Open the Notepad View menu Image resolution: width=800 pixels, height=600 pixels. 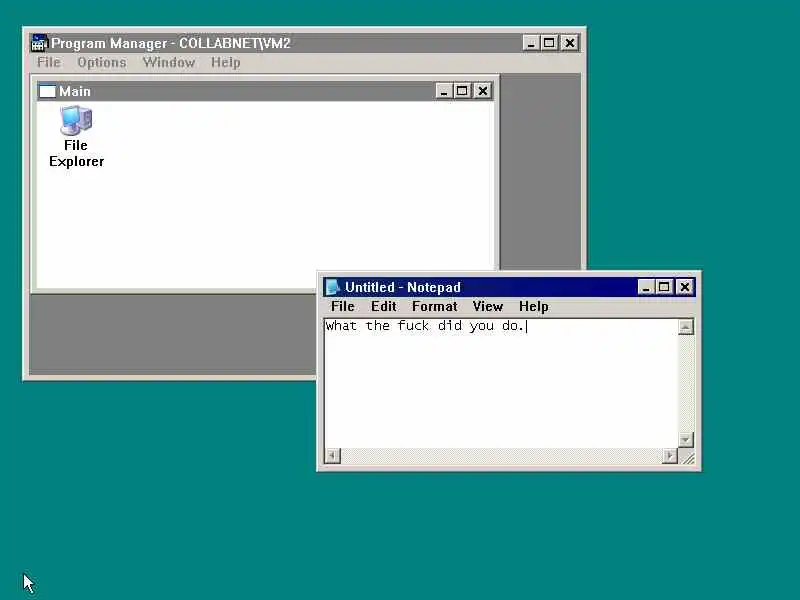pyautogui.click(x=488, y=306)
